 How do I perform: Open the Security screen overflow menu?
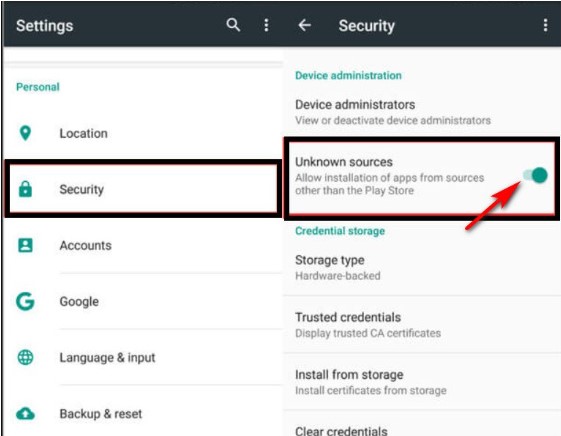tap(545, 25)
